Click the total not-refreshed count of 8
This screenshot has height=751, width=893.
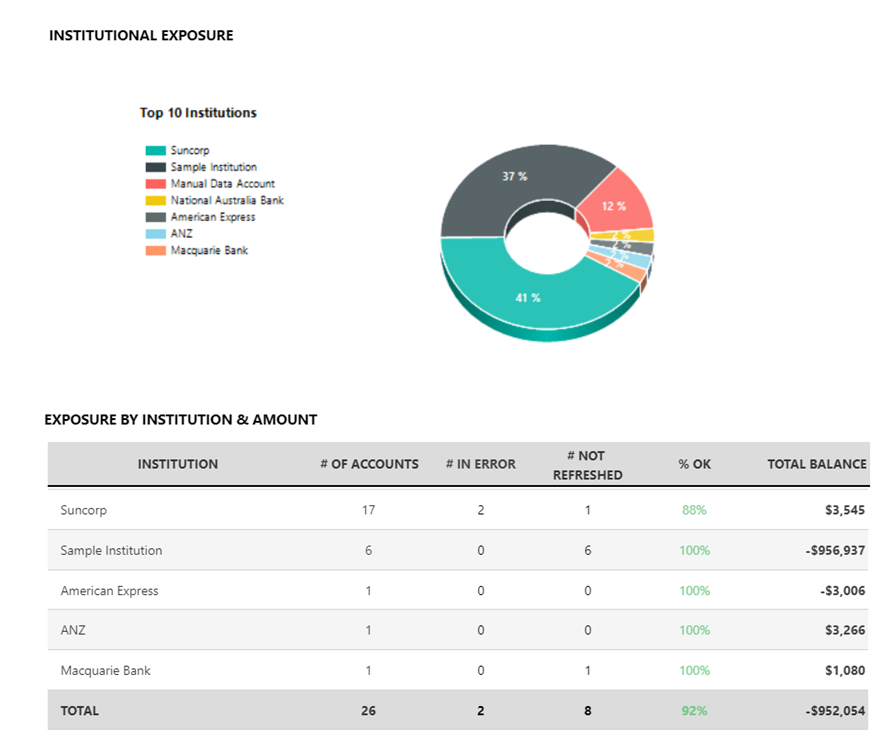(x=588, y=711)
